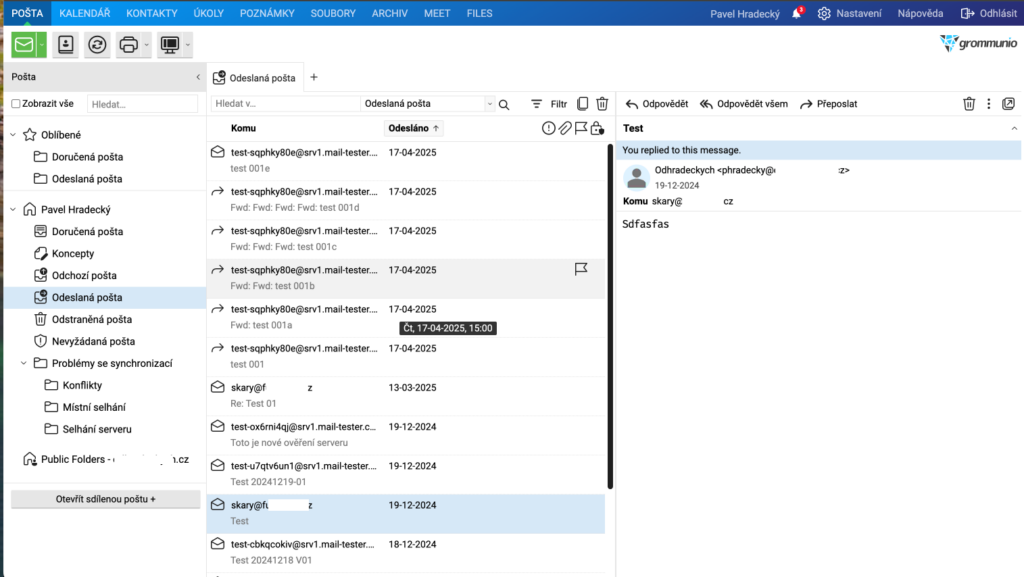Compose a new email with green envelope button
This screenshot has height=577, width=1024.
pyautogui.click(x=24, y=44)
